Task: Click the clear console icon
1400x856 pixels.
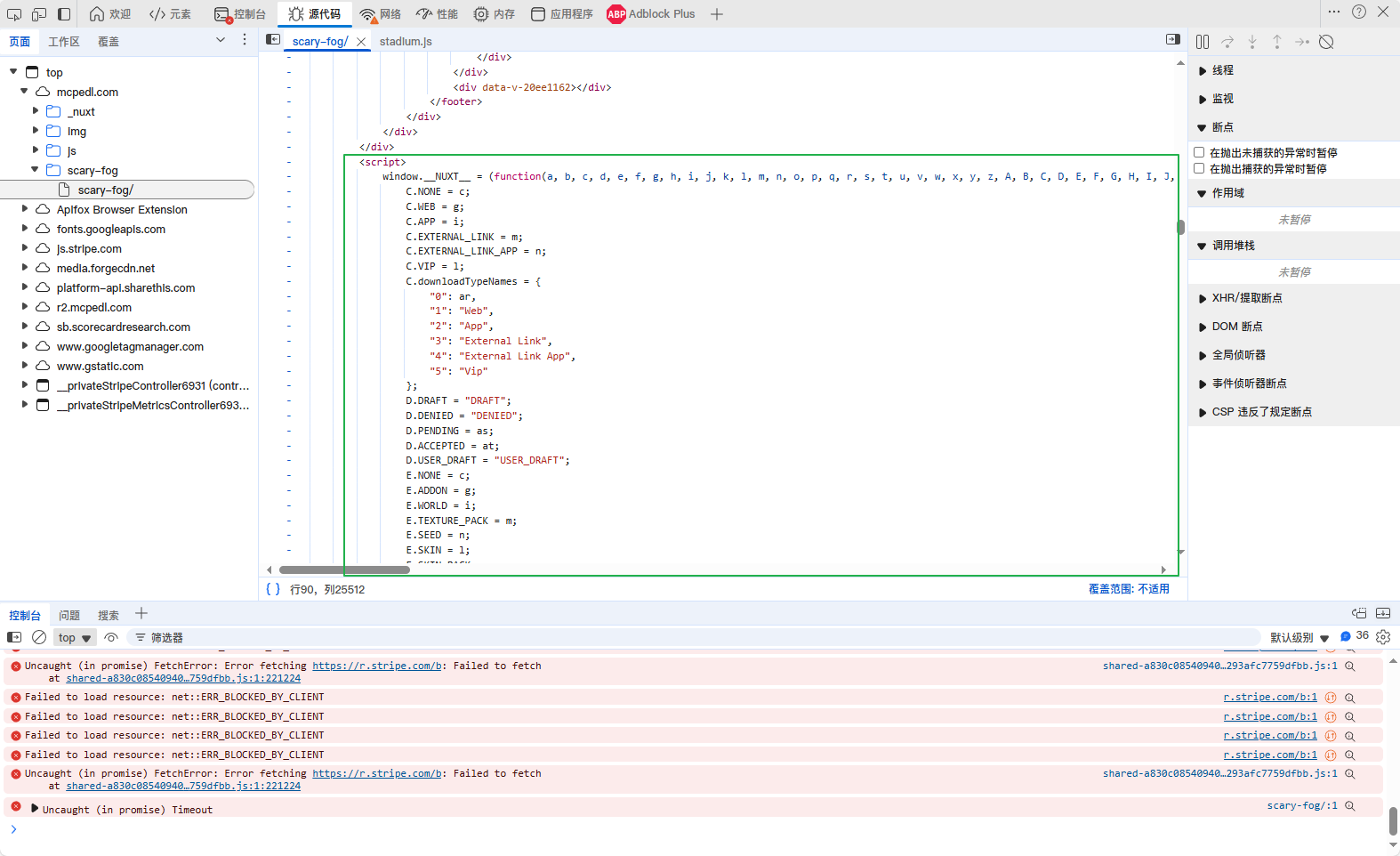Action: [39, 637]
